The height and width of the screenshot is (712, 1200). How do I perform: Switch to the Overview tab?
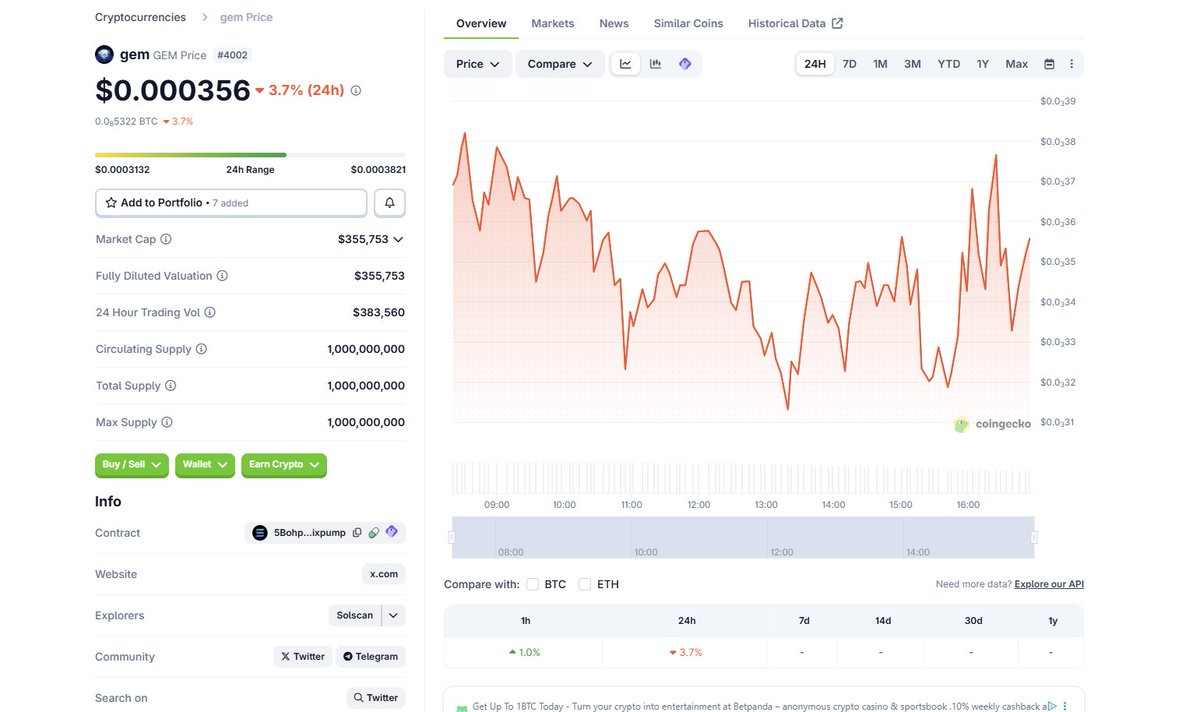pos(481,23)
